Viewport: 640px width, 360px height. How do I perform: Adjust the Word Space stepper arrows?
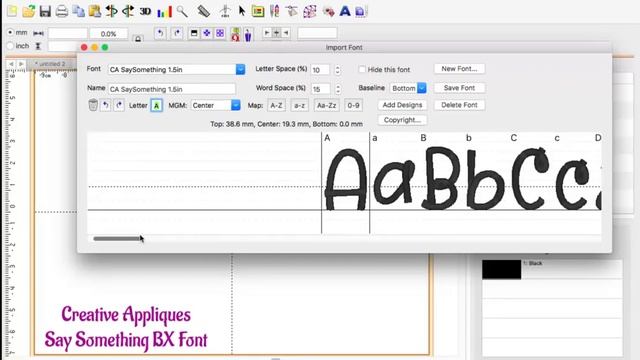338,89
